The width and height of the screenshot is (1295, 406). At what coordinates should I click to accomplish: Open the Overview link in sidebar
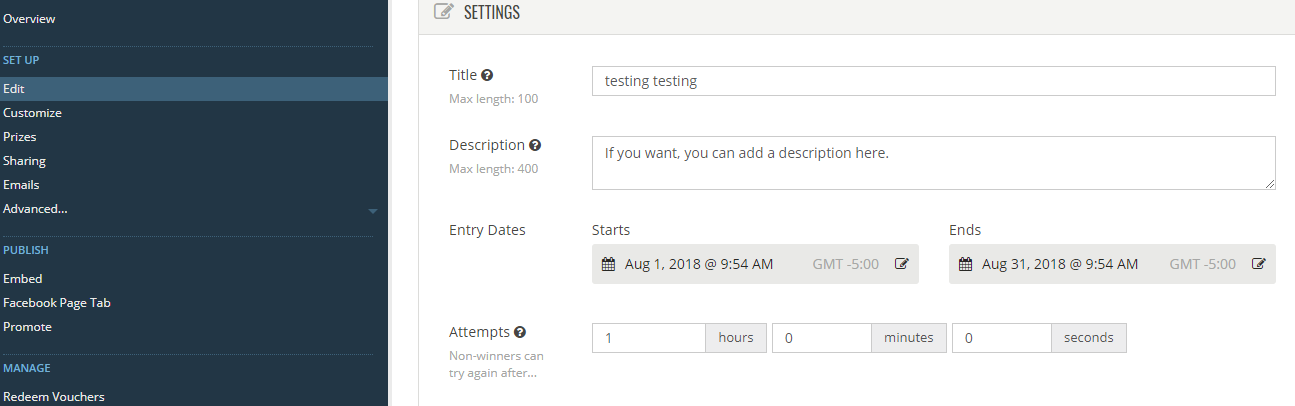pos(29,19)
